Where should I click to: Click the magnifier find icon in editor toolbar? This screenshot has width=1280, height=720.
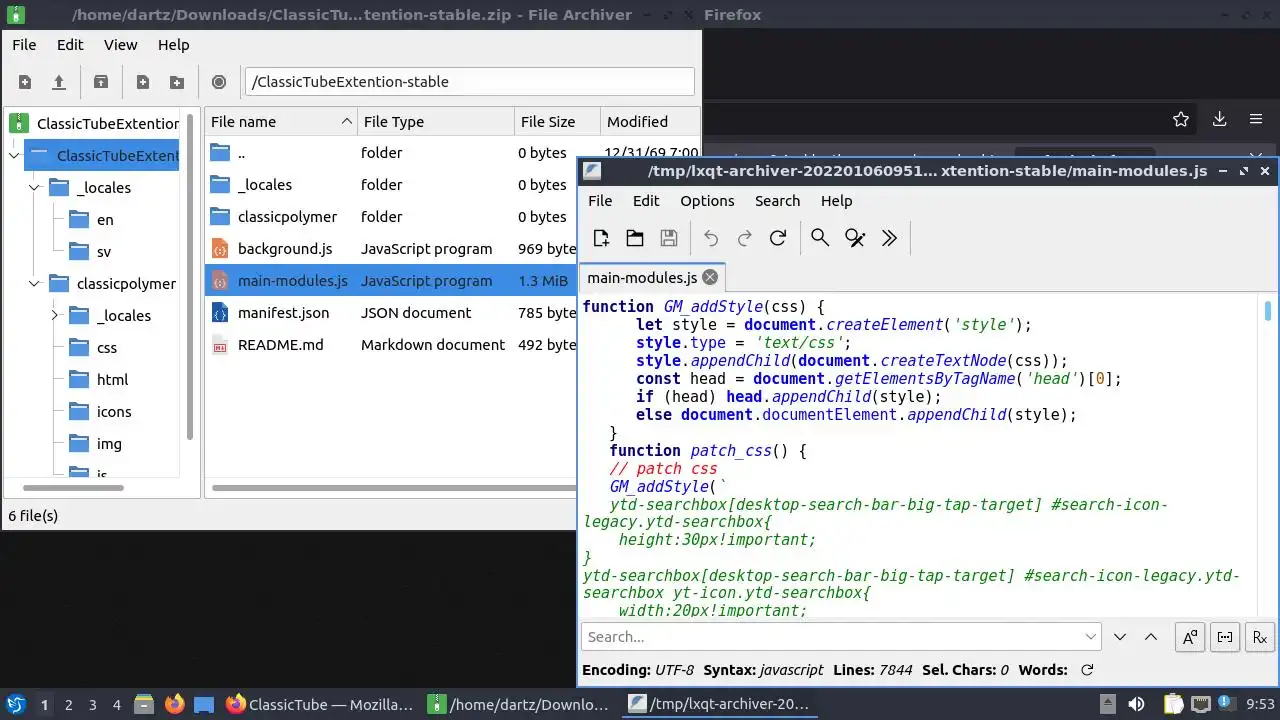820,238
